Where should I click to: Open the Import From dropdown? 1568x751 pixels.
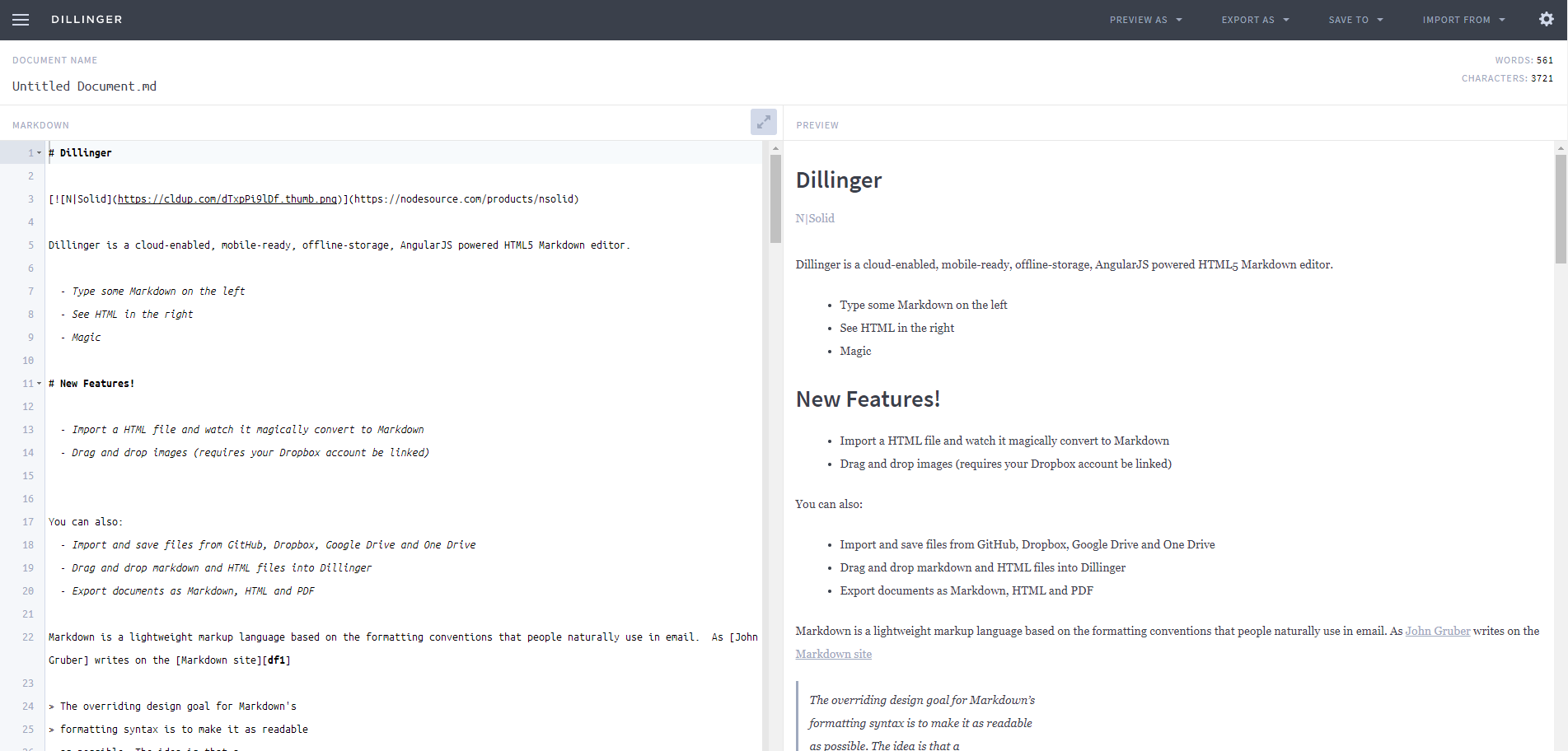click(x=1463, y=20)
